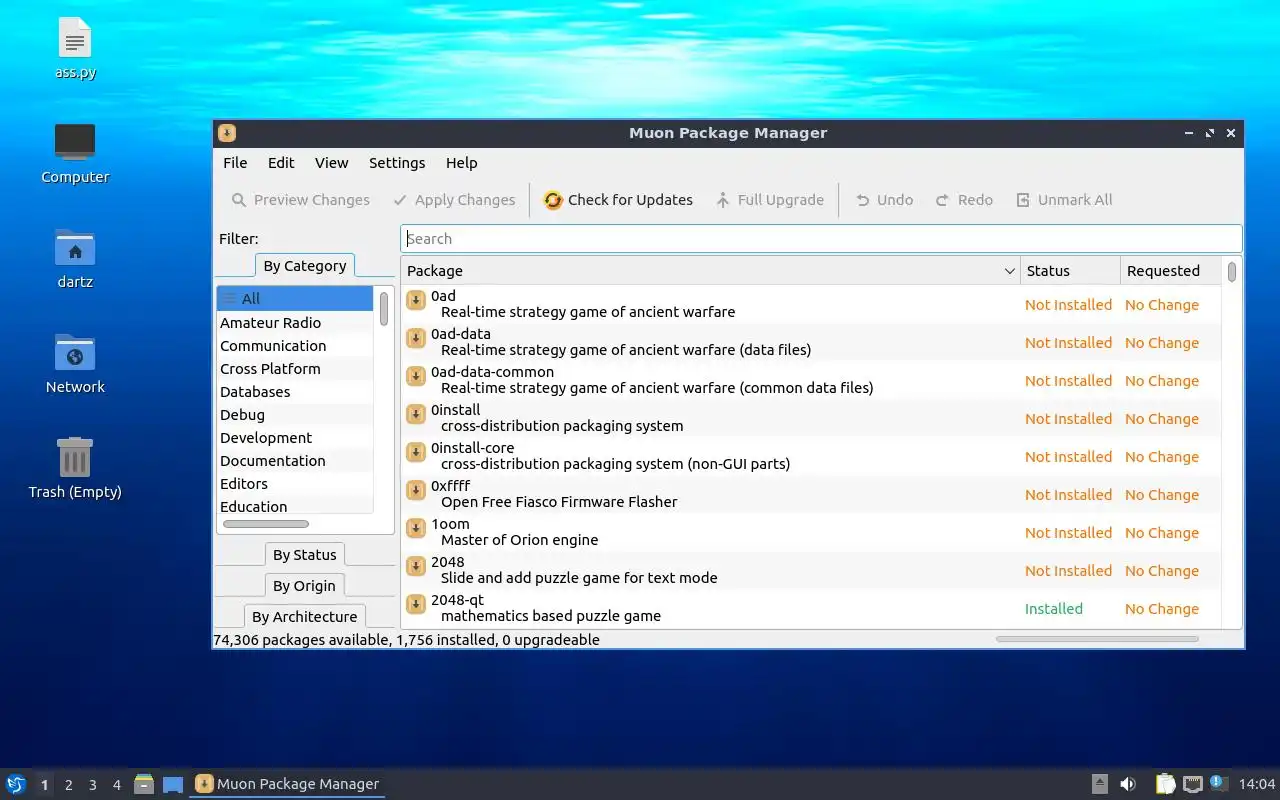
Task: Select the All category
Action: point(295,299)
